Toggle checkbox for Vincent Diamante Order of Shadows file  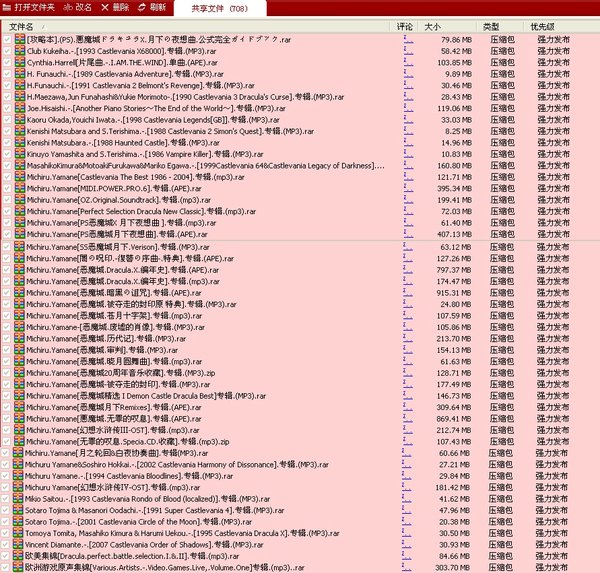tap(5, 545)
